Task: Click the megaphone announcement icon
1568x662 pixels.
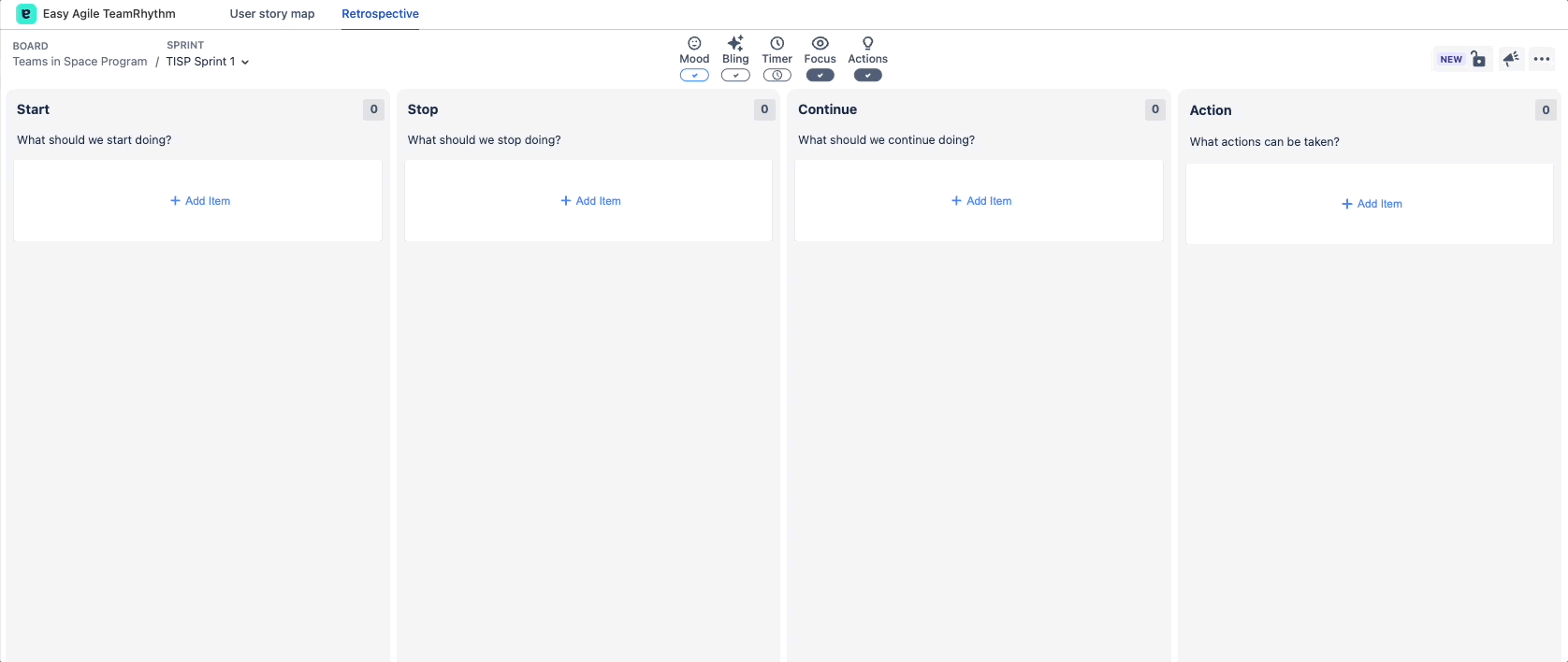Action: pos(1511,59)
